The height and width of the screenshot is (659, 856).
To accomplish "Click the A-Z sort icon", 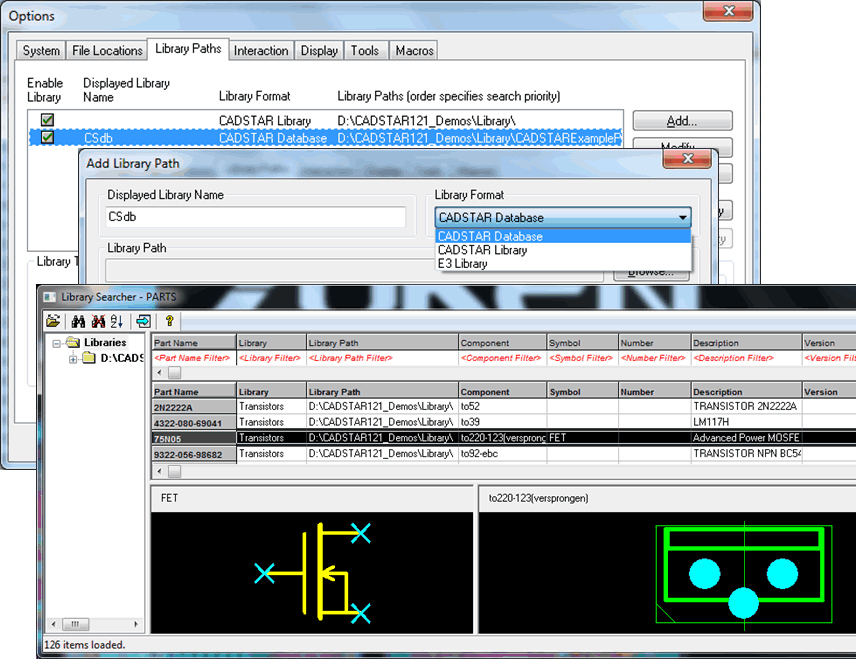I will 117,321.
